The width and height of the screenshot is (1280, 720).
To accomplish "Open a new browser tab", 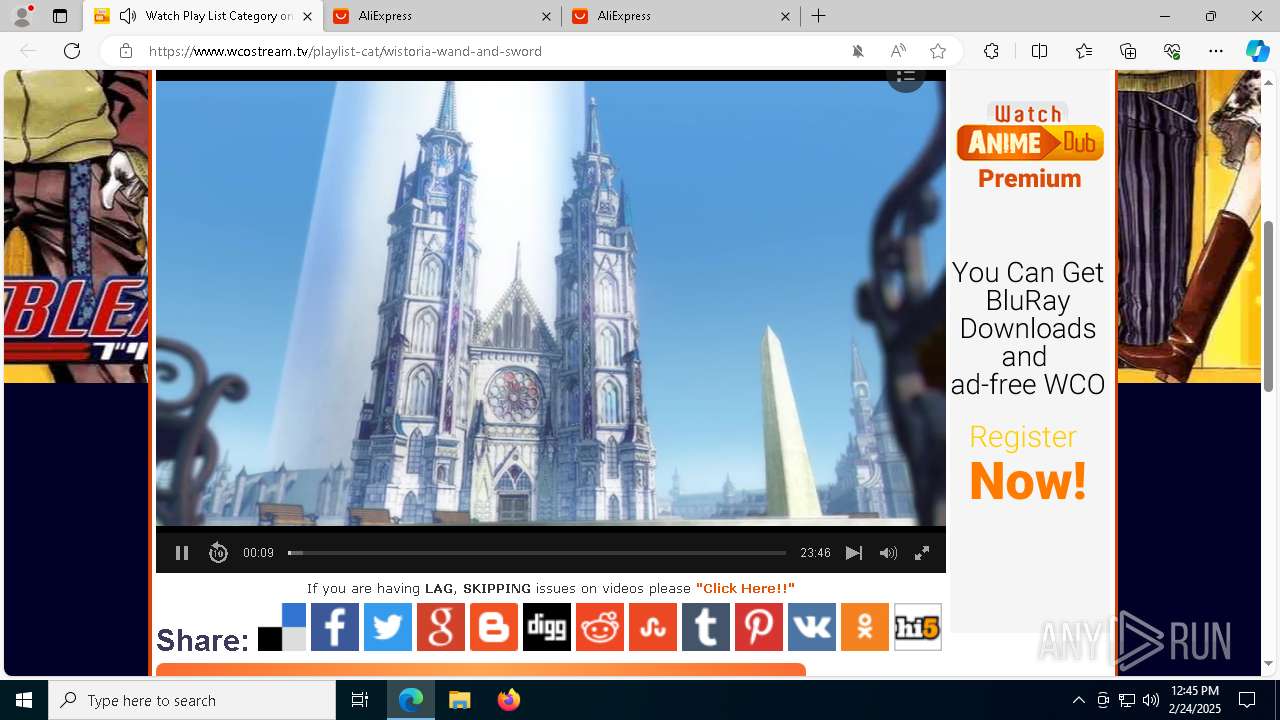I will click(819, 16).
